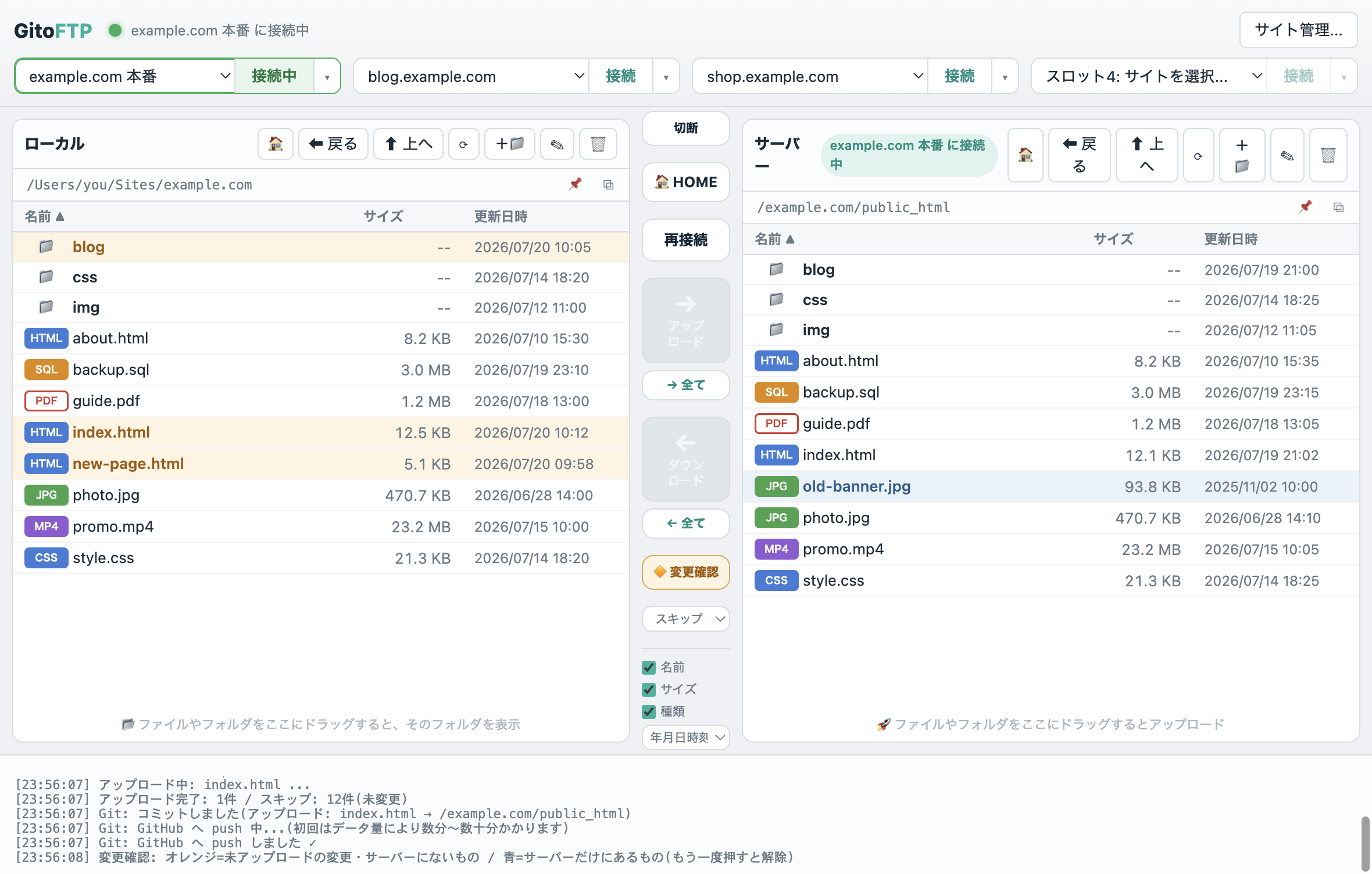Create new folder in local panel
This screenshot has height=874, width=1372.
pos(510,144)
